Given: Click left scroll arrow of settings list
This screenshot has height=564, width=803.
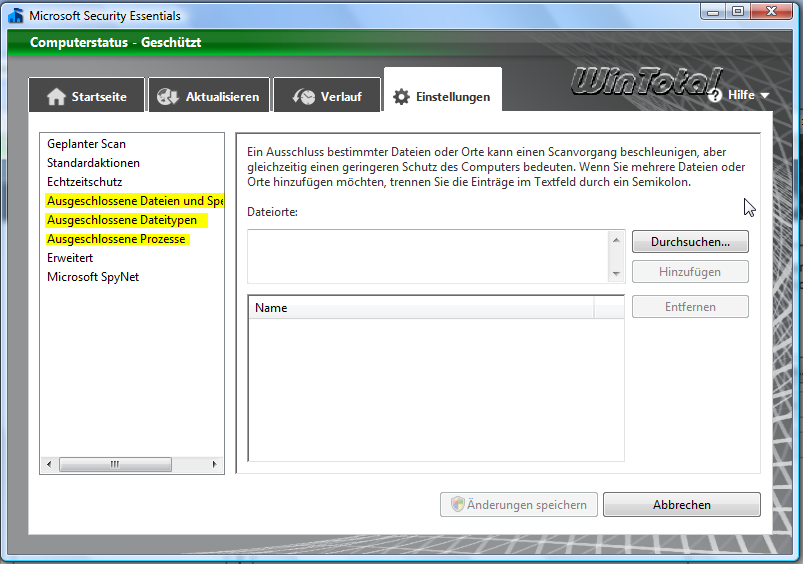Looking at the screenshot, I should (x=49, y=464).
